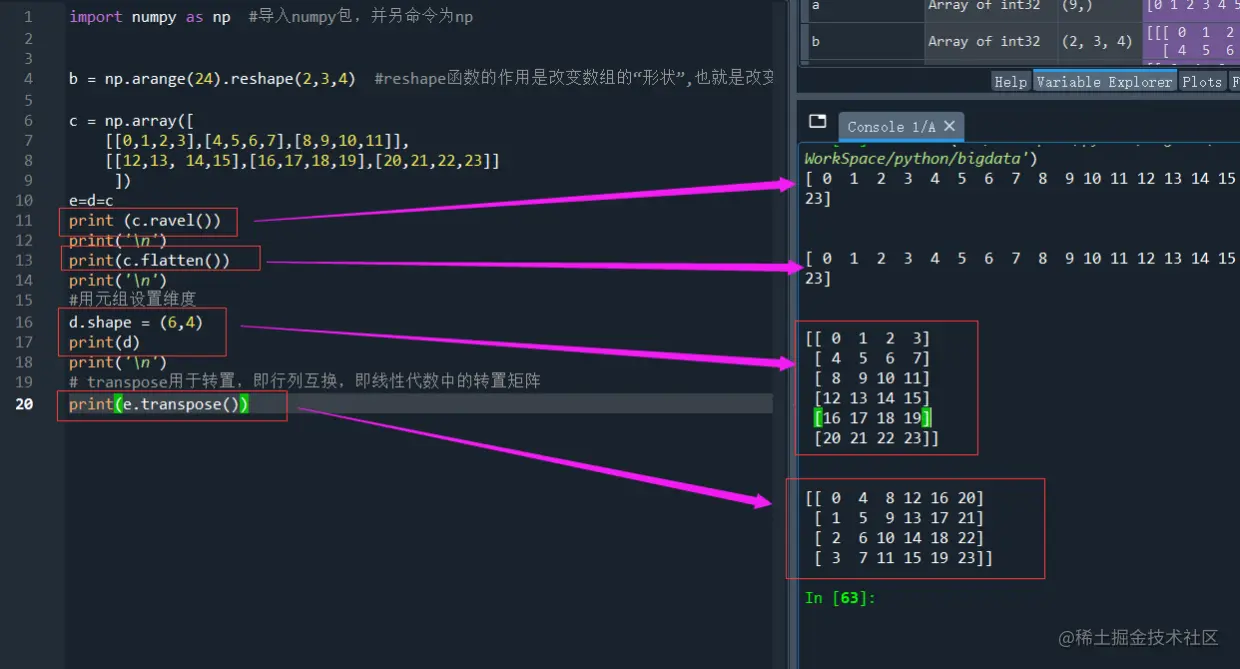Click [20 21 22 23]] in console output
The width and height of the screenshot is (1240, 669).
(x=877, y=438)
